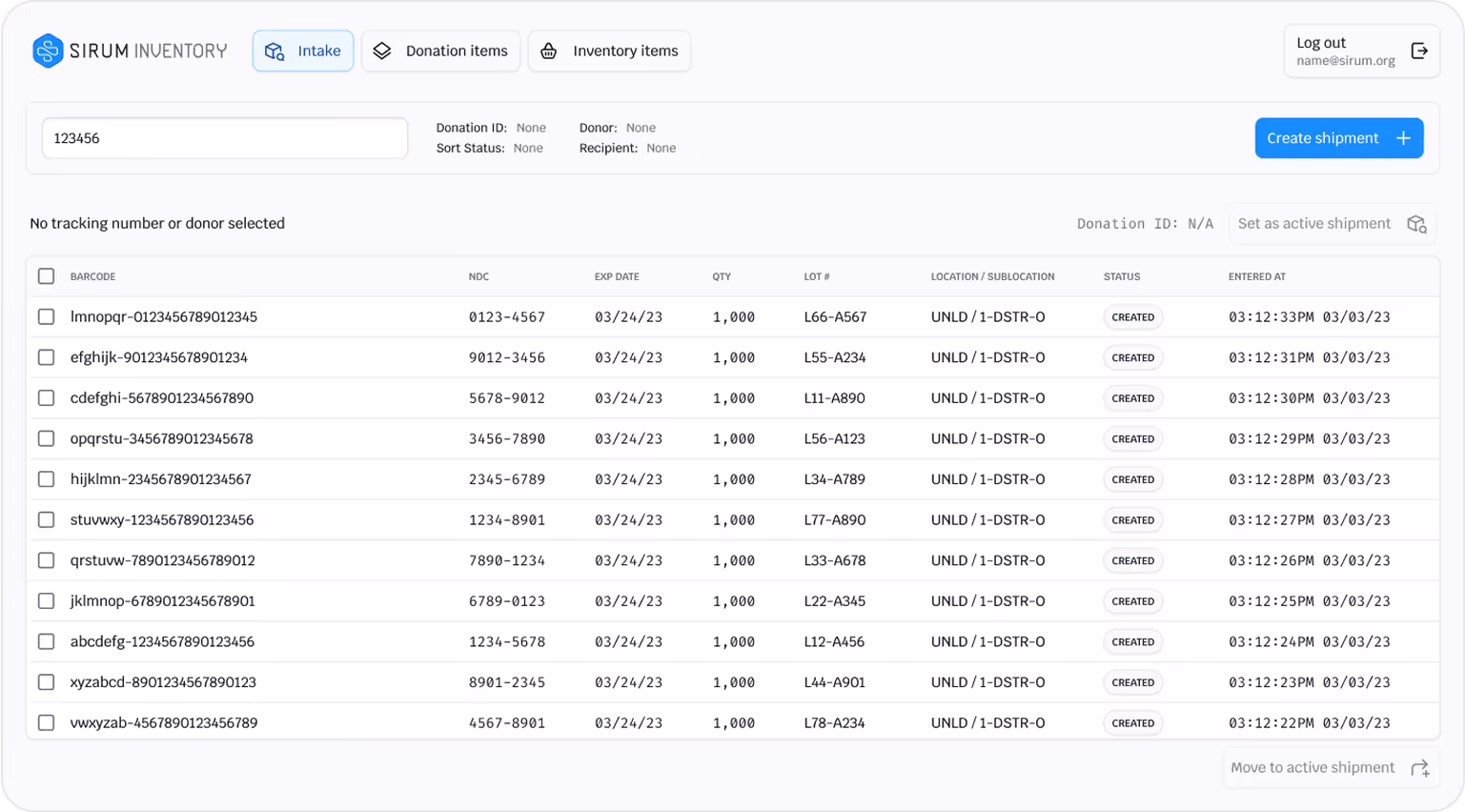The height and width of the screenshot is (812, 1465).
Task: Check the row efghijk-9012345678901234
Action: tap(46, 357)
